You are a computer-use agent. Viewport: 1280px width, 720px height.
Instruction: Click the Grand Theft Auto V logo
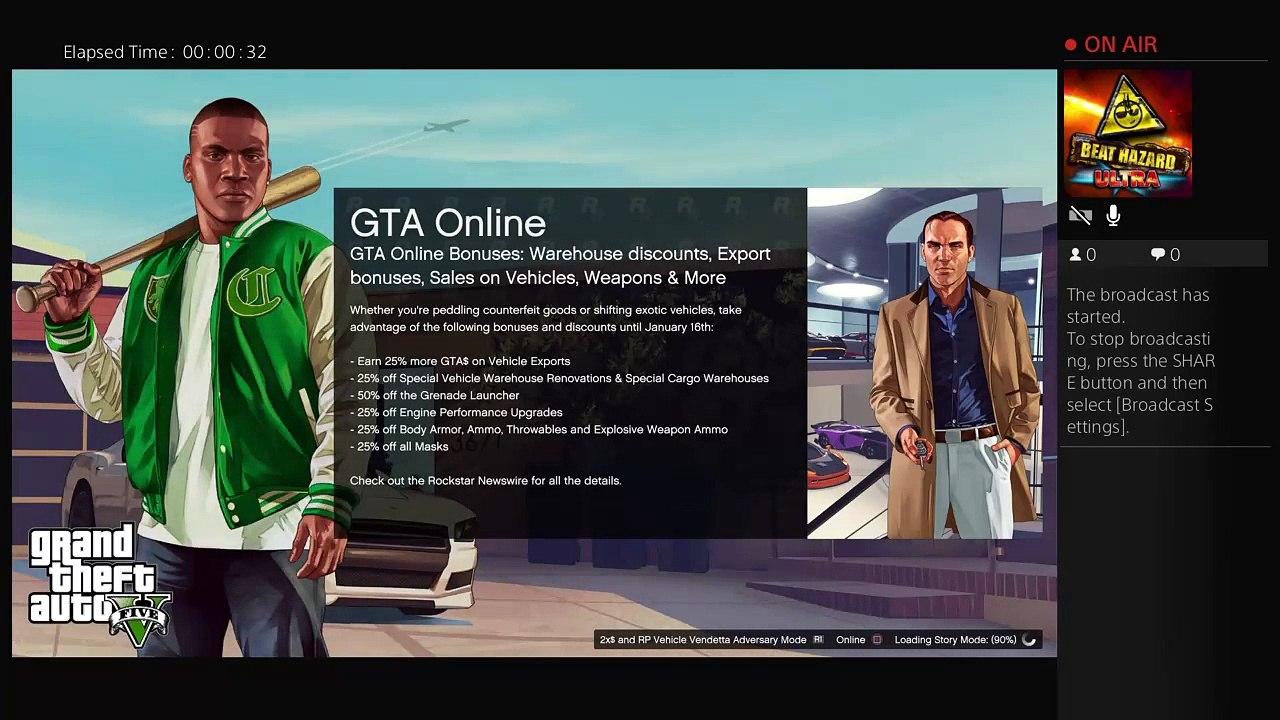[x=99, y=585]
